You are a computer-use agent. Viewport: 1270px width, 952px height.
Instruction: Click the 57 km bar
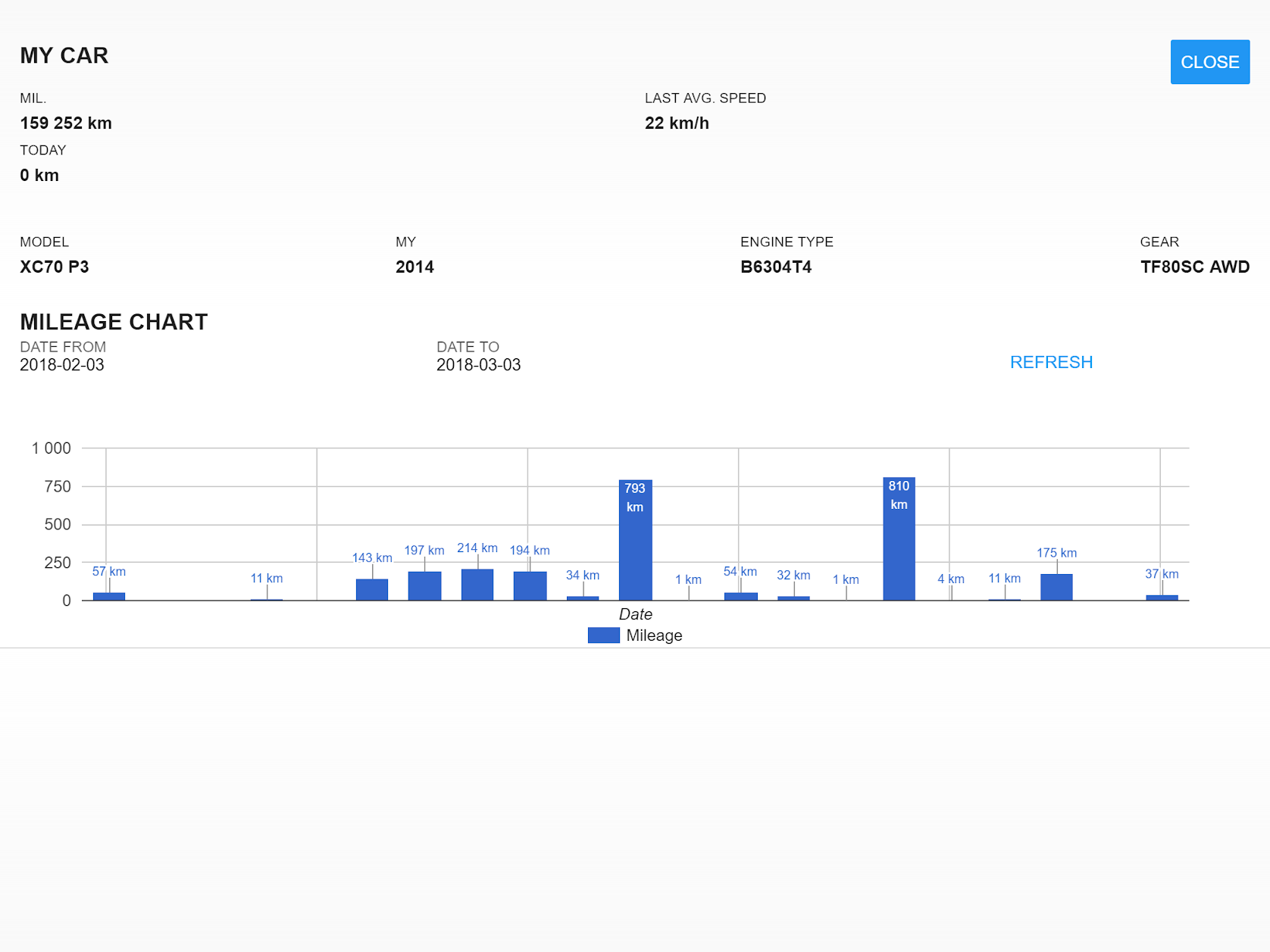109,597
